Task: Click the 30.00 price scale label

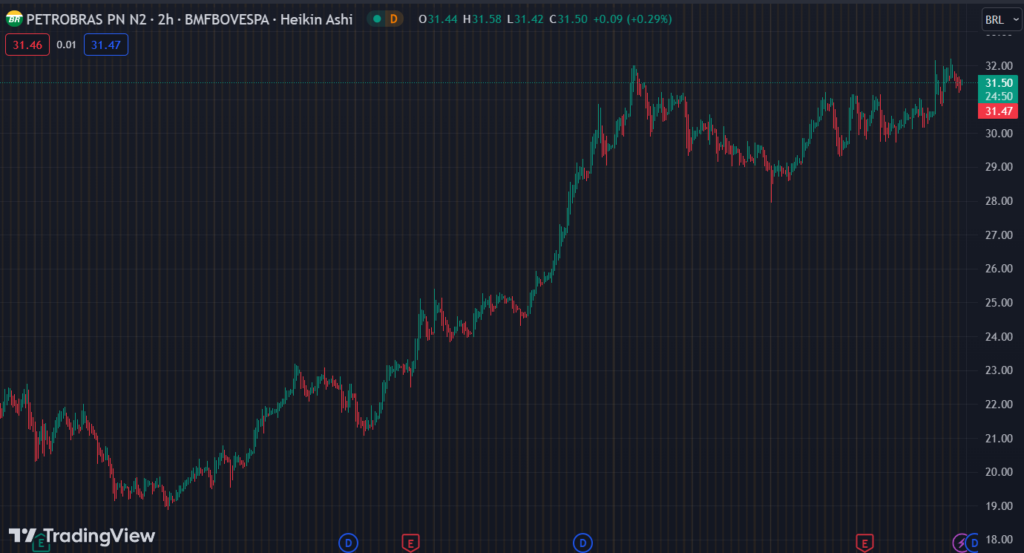Action: [999, 133]
